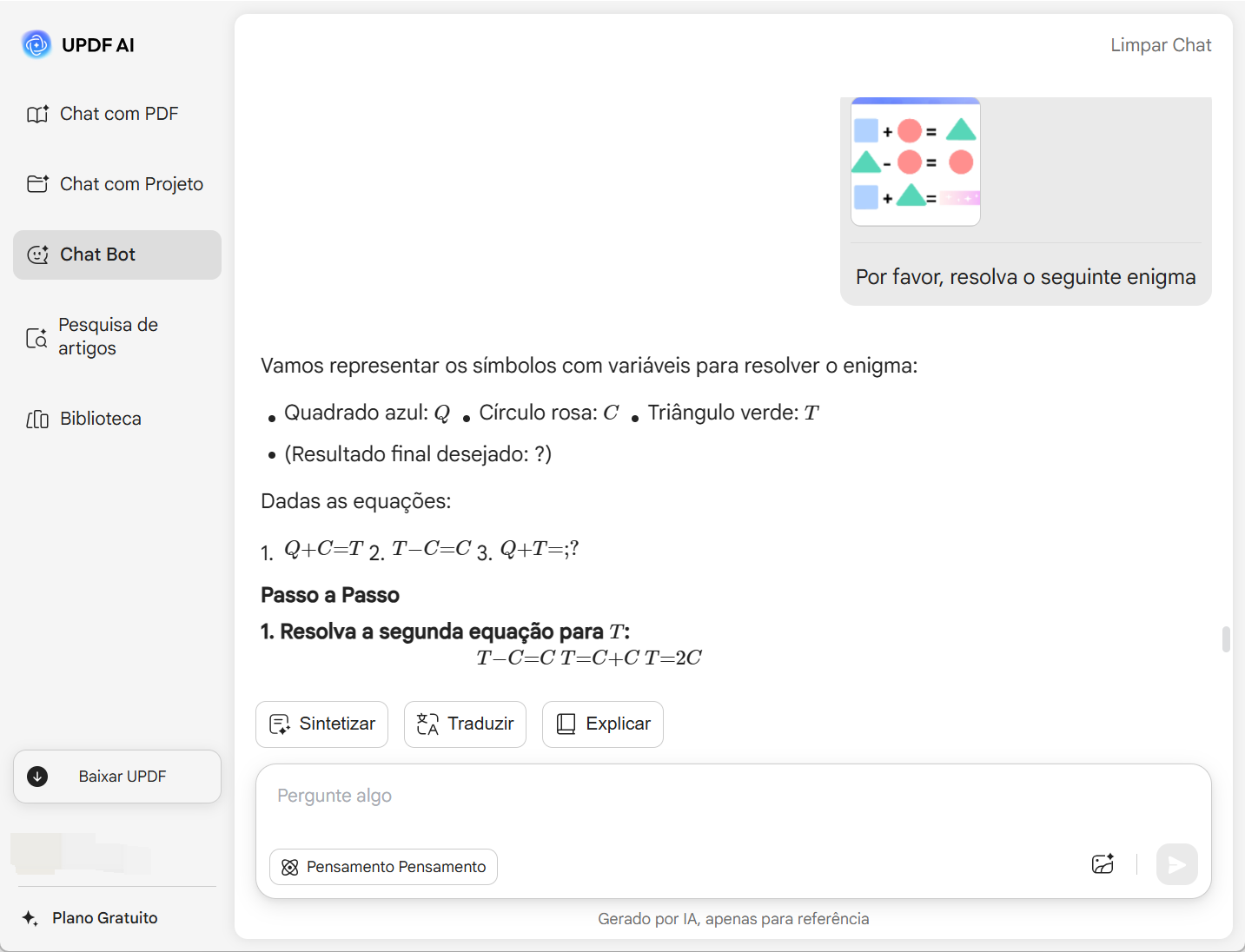The height and width of the screenshot is (952, 1245).
Task: Click the Baixar UPDF download button
Action: click(117, 777)
